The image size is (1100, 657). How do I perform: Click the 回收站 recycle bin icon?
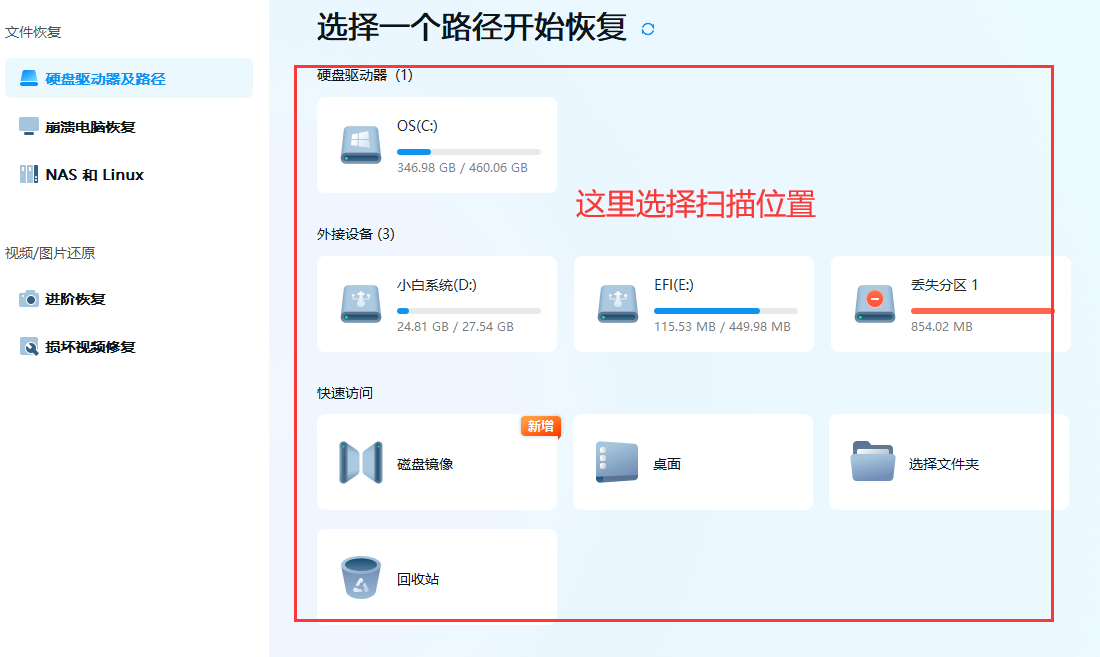(x=359, y=577)
